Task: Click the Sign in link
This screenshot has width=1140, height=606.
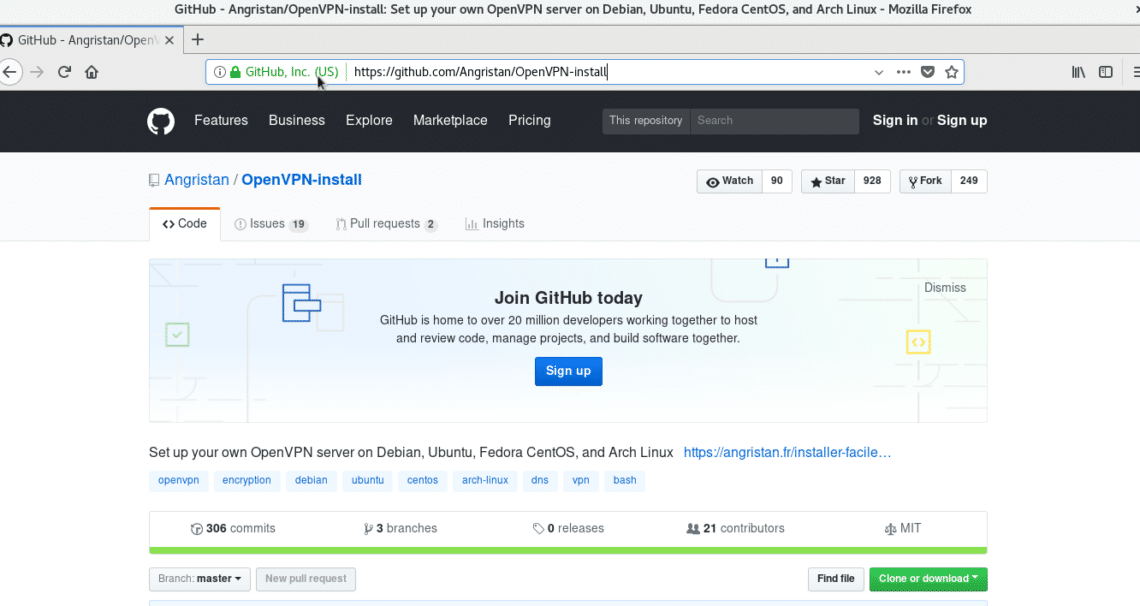Action: click(895, 121)
